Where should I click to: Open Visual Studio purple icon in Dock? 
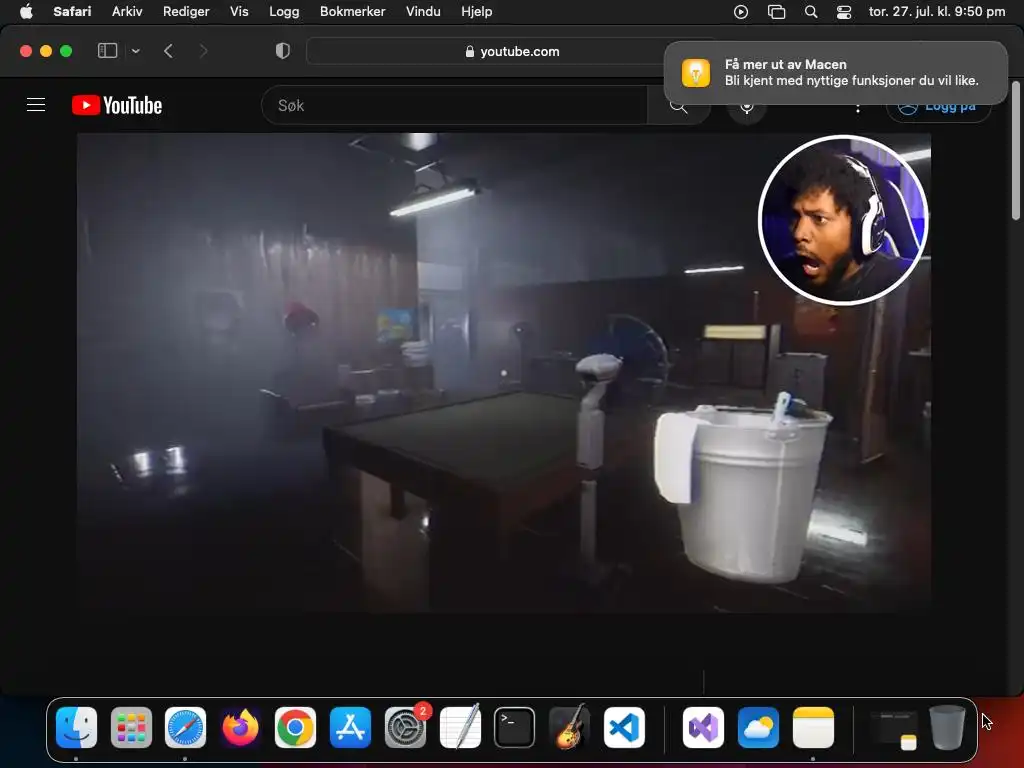(703, 727)
